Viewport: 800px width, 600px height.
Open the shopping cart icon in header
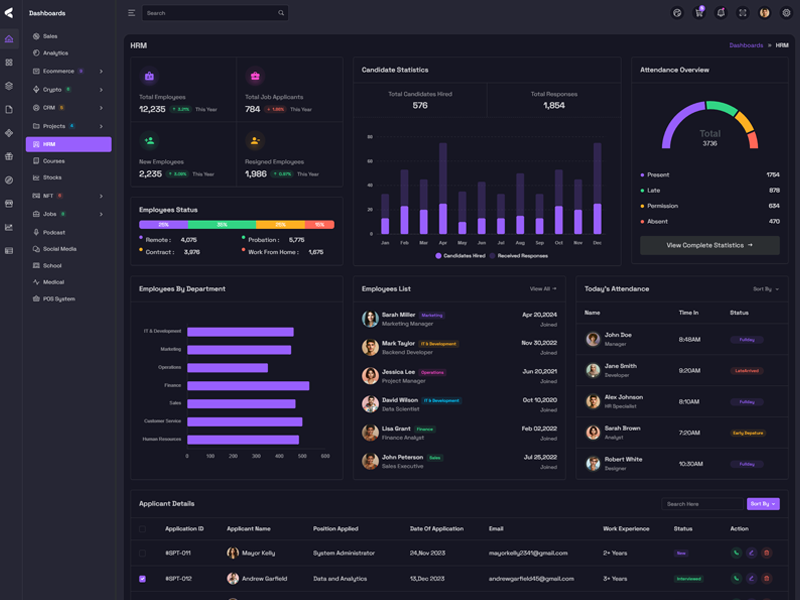[x=699, y=13]
